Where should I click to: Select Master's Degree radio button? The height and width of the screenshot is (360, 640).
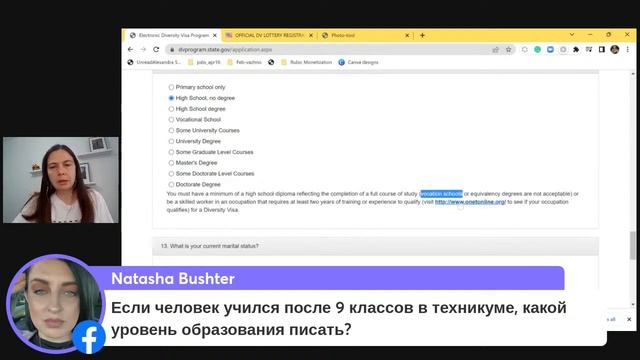point(171,163)
